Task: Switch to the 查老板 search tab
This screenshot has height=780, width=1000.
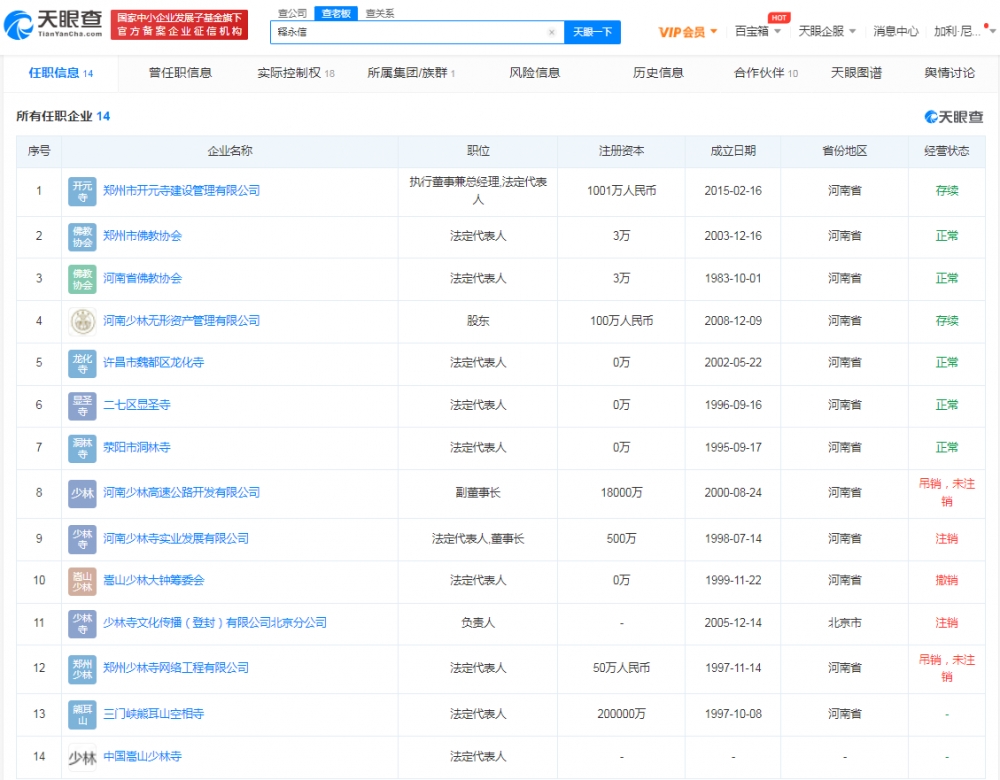Action: [336, 13]
